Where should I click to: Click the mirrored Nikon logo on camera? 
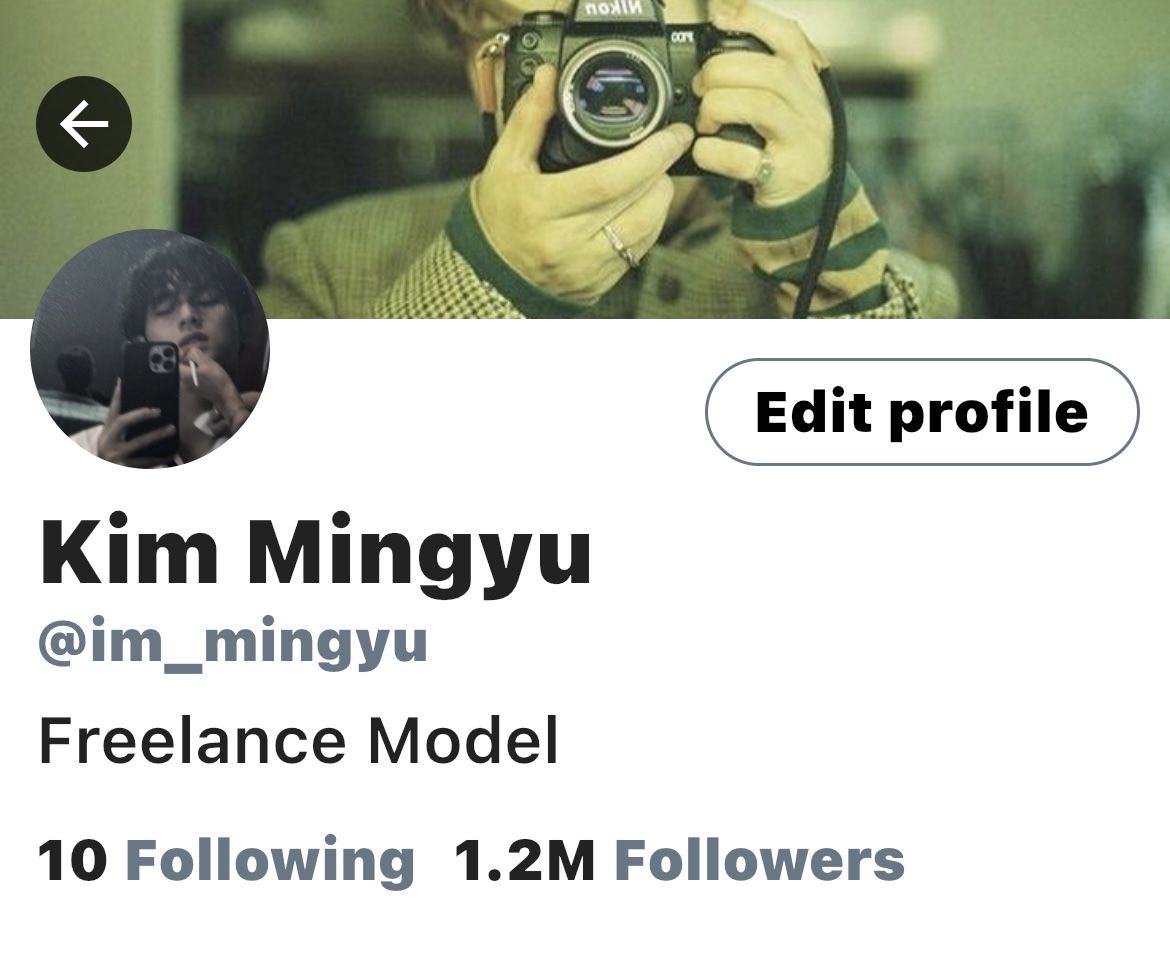(611, 10)
